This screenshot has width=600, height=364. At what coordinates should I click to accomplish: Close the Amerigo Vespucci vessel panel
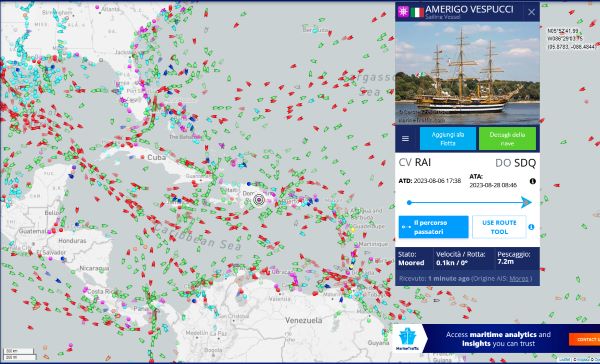click(531, 12)
